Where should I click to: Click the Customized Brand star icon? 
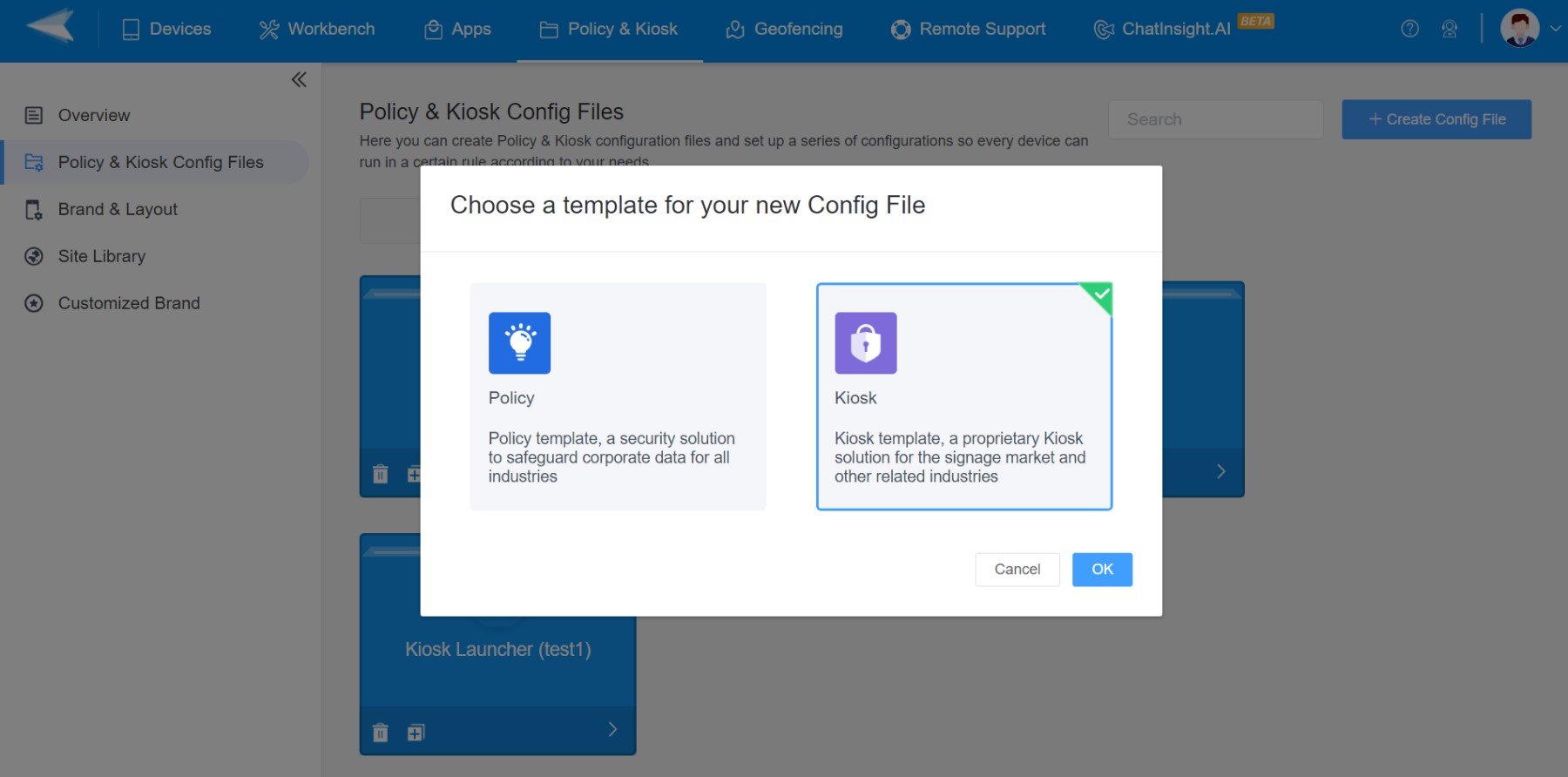click(34, 303)
